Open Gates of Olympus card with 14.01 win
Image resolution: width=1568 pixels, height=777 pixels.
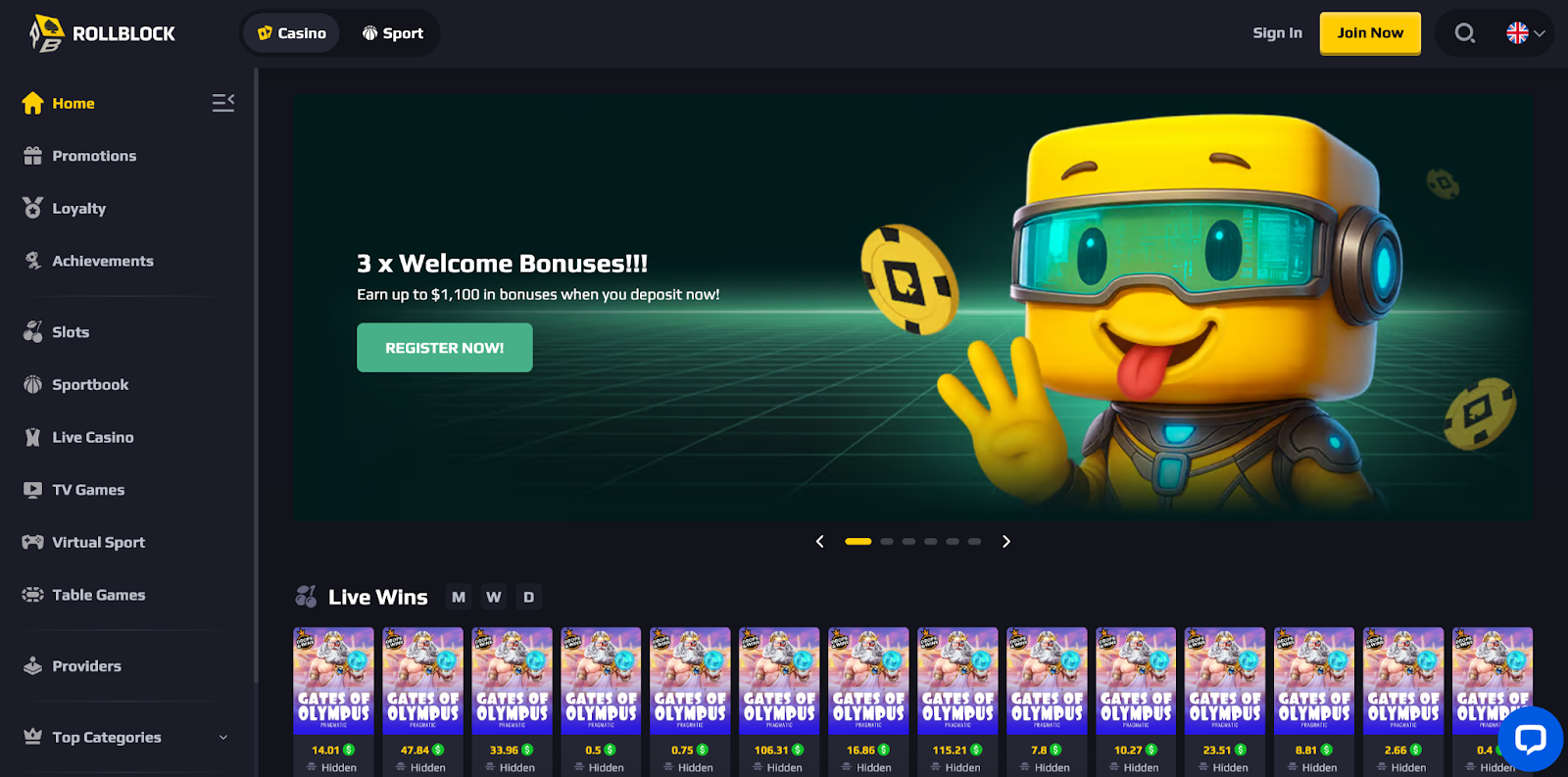333,681
